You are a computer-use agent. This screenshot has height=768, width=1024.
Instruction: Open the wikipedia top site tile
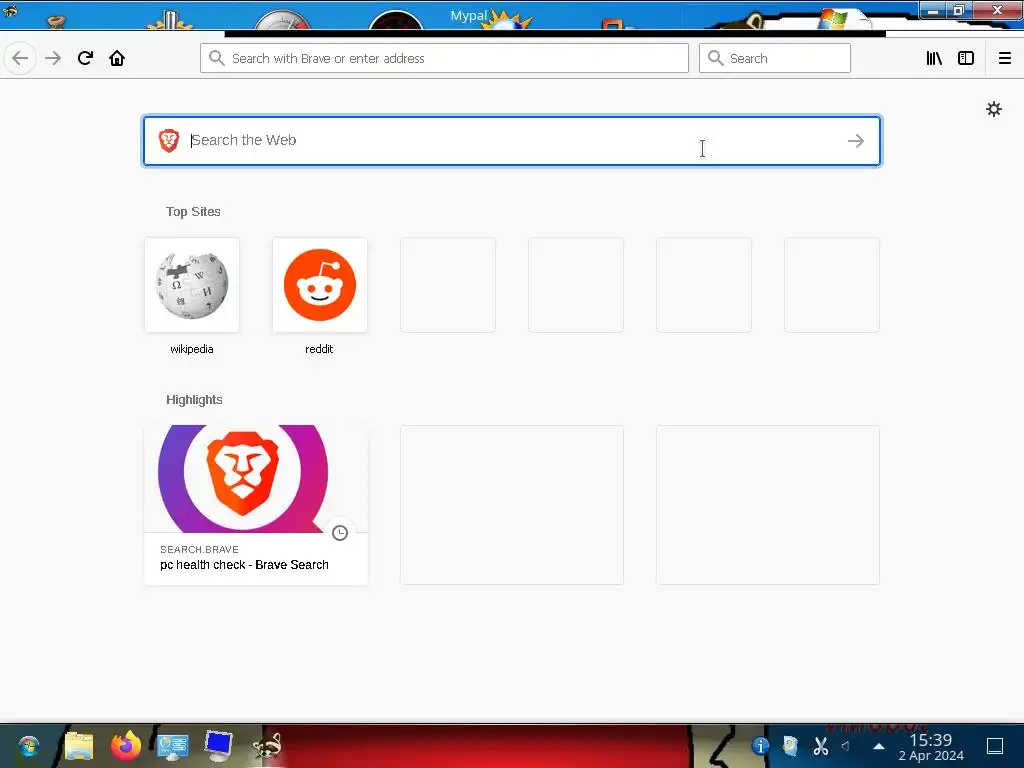click(x=192, y=285)
